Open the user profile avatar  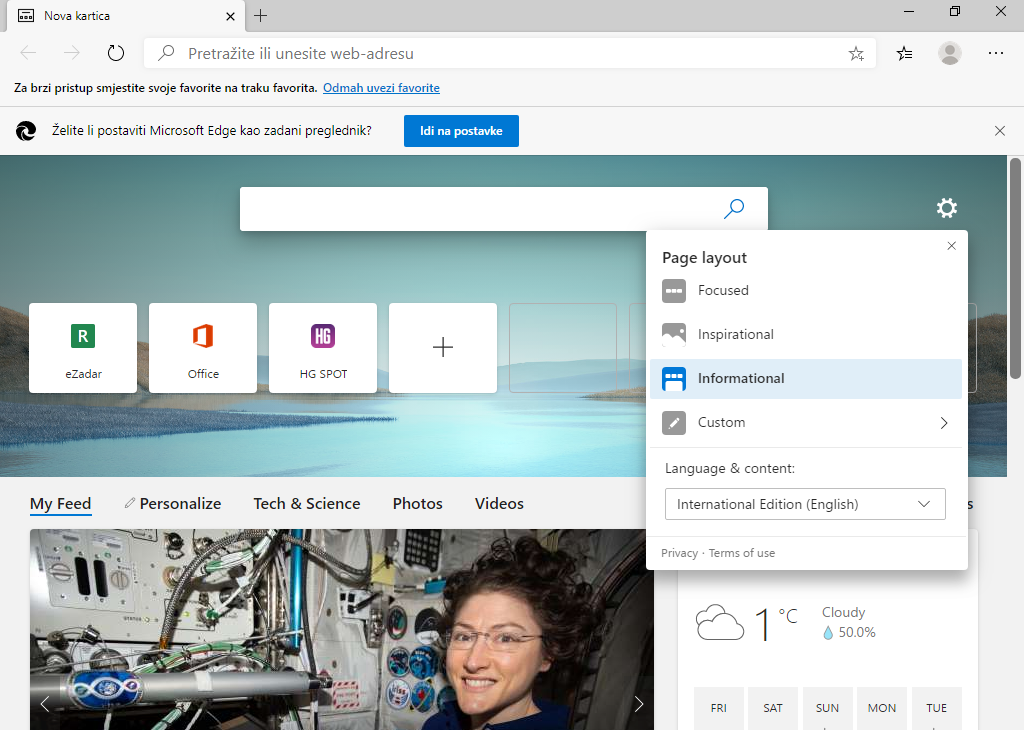point(949,54)
